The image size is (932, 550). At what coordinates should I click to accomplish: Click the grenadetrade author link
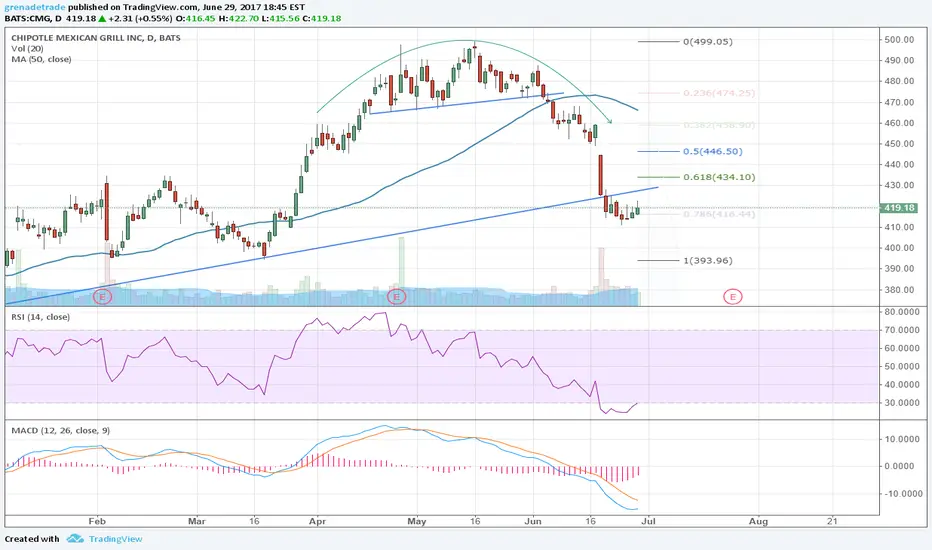coord(35,7)
